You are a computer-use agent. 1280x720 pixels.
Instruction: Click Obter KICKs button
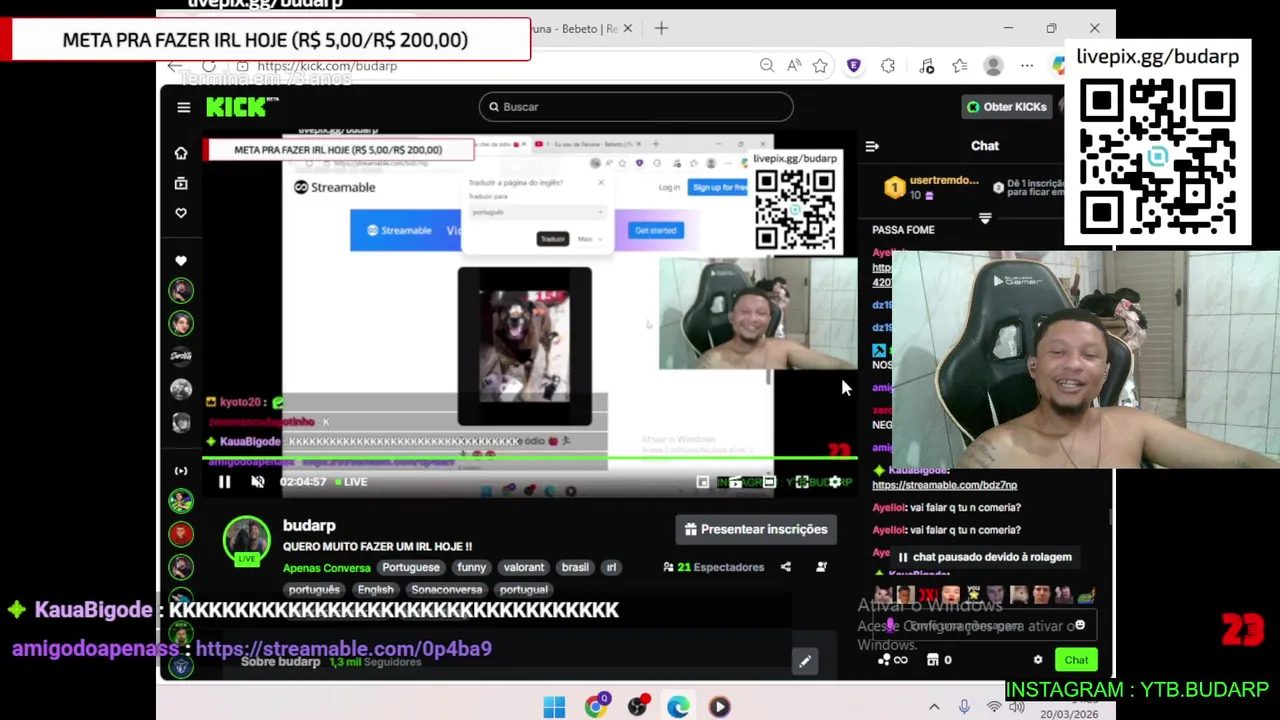tap(1006, 107)
